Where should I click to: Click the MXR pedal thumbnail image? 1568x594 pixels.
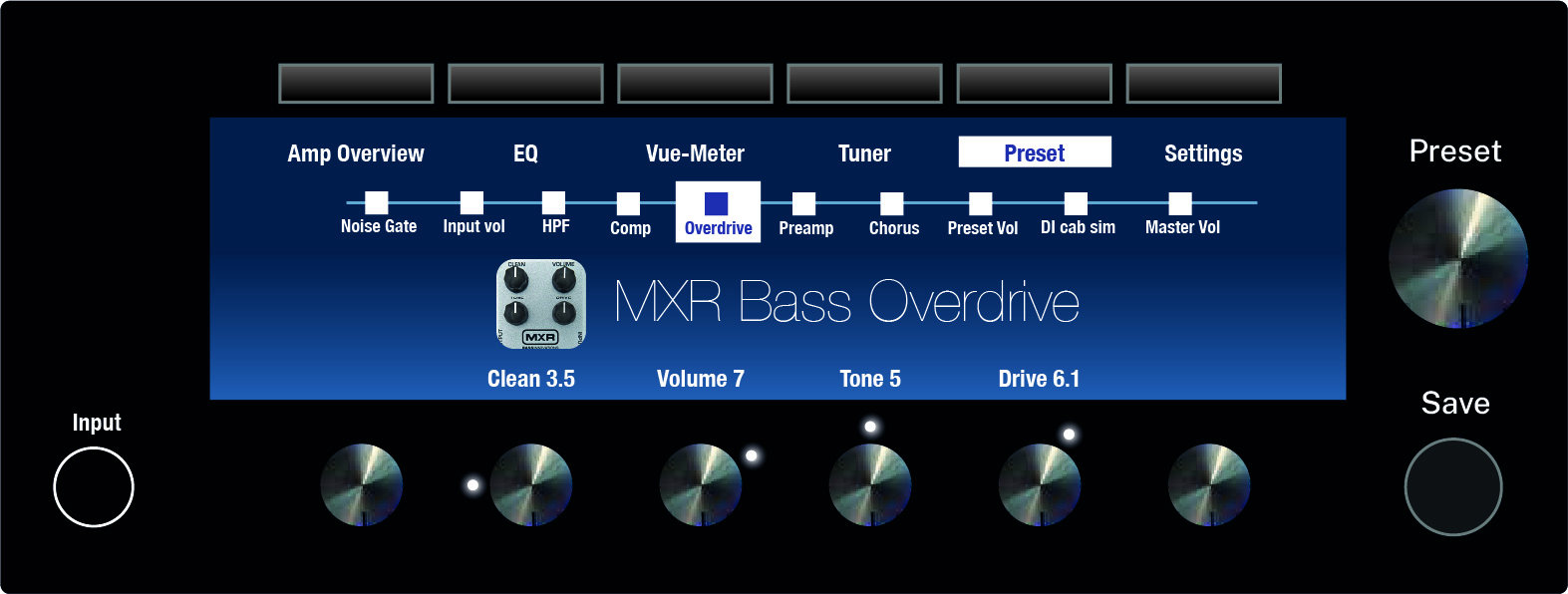pos(541,304)
